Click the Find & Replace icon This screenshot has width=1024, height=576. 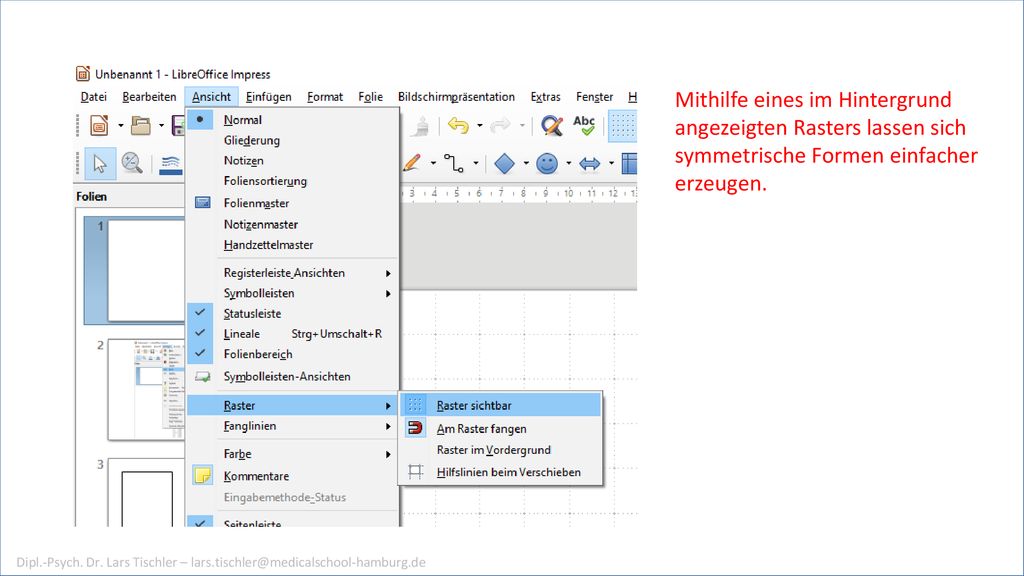pyautogui.click(x=551, y=125)
